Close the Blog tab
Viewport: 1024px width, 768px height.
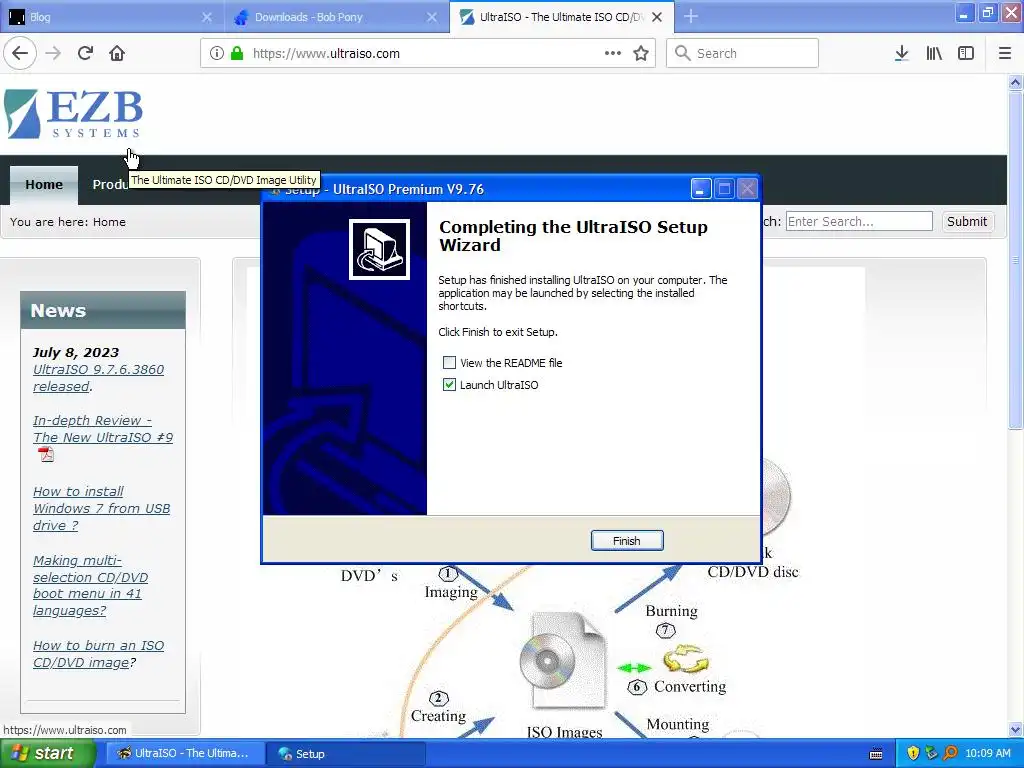(x=206, y=17)
